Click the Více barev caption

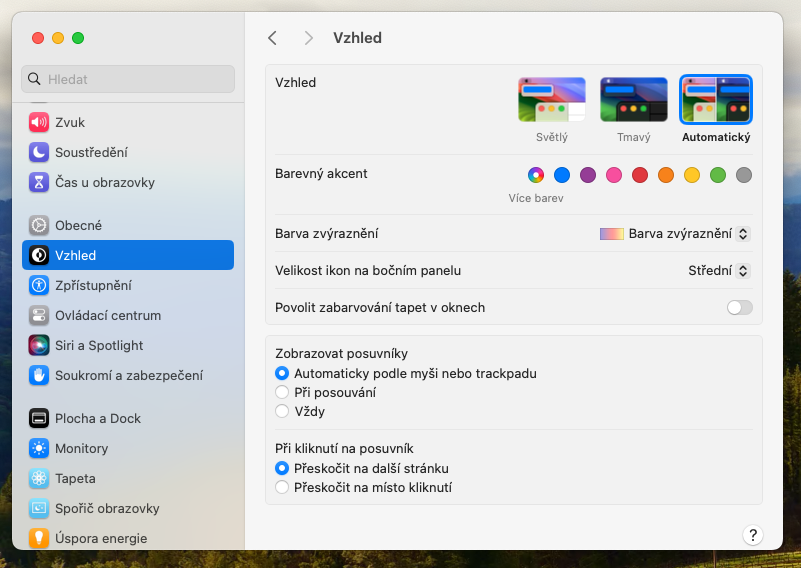click(536, 198)
